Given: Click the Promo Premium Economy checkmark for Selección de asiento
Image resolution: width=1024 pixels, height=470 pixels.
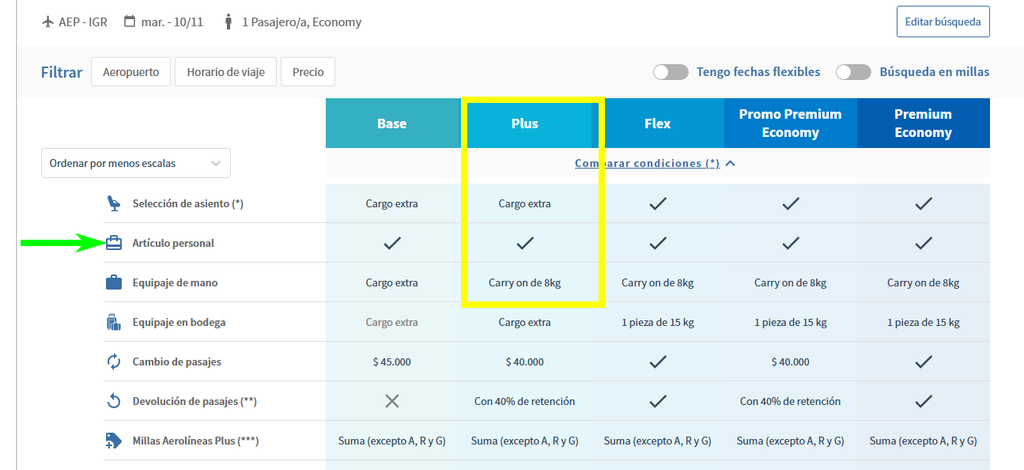Looking at the screenshot, I should pos(790,204).
